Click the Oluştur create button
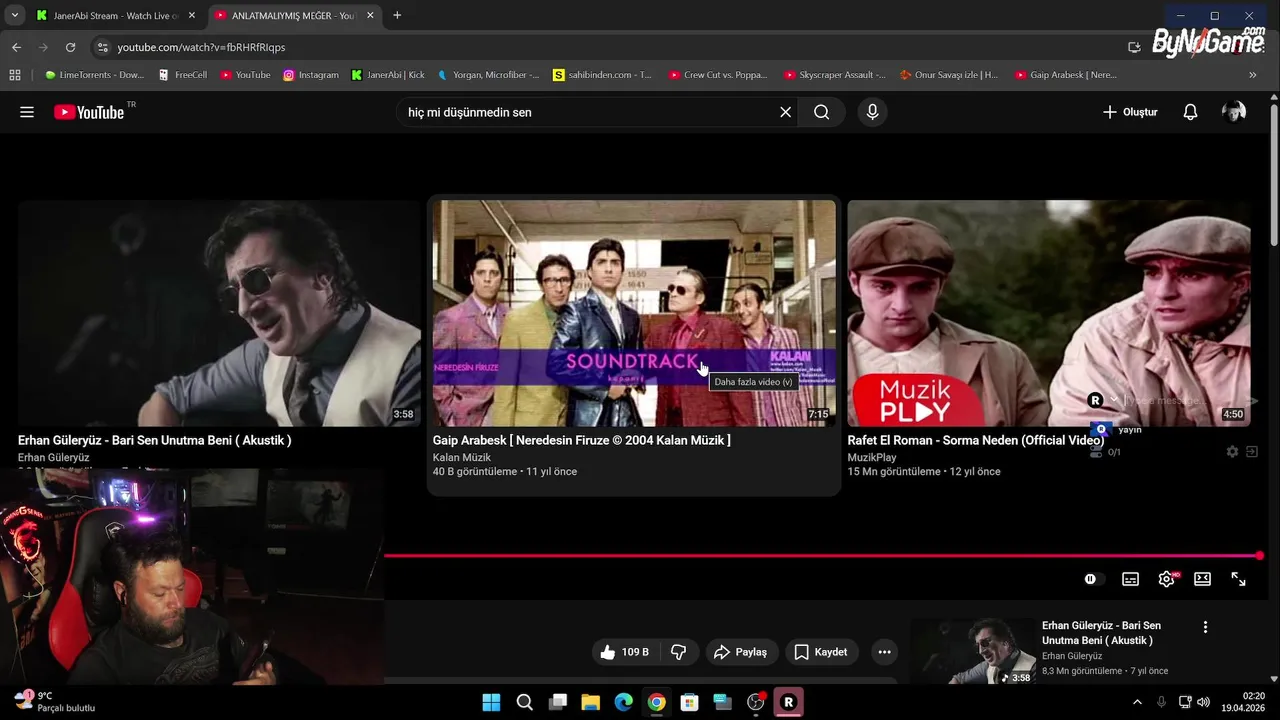 click(1130, 112)
